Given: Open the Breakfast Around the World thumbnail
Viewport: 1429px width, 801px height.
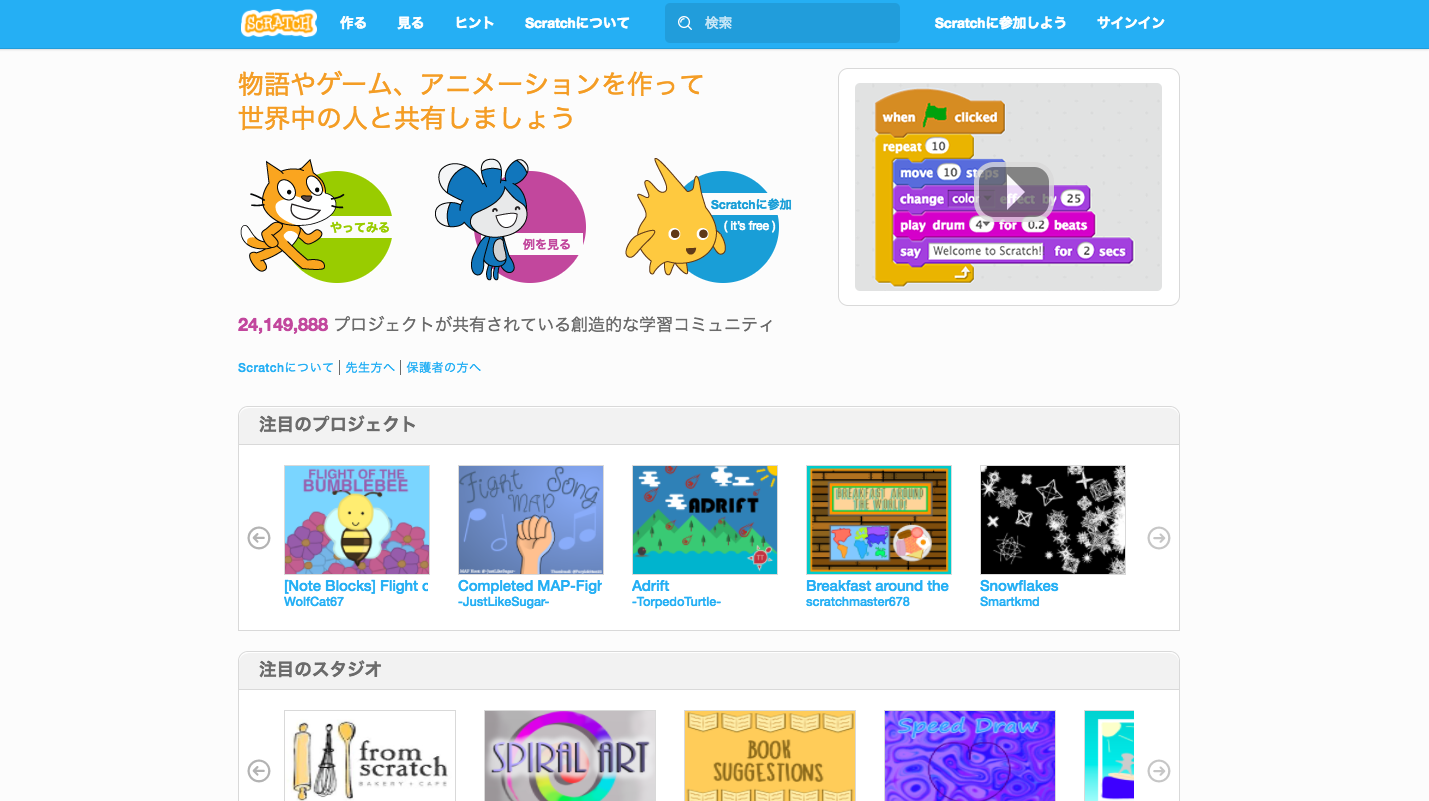Looking at the screenshot, I should (879, 520).
